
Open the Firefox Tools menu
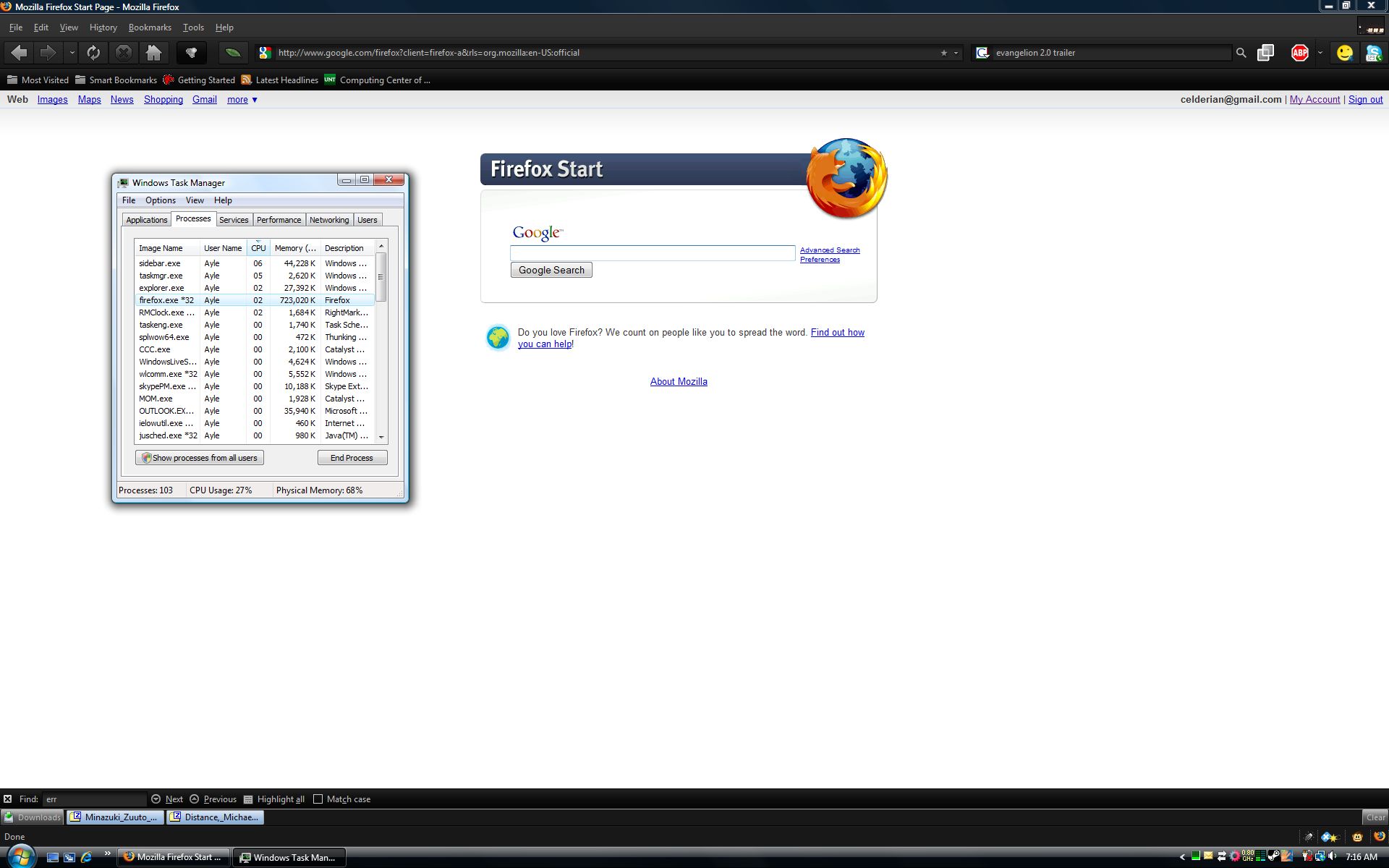tap(193, 27)
